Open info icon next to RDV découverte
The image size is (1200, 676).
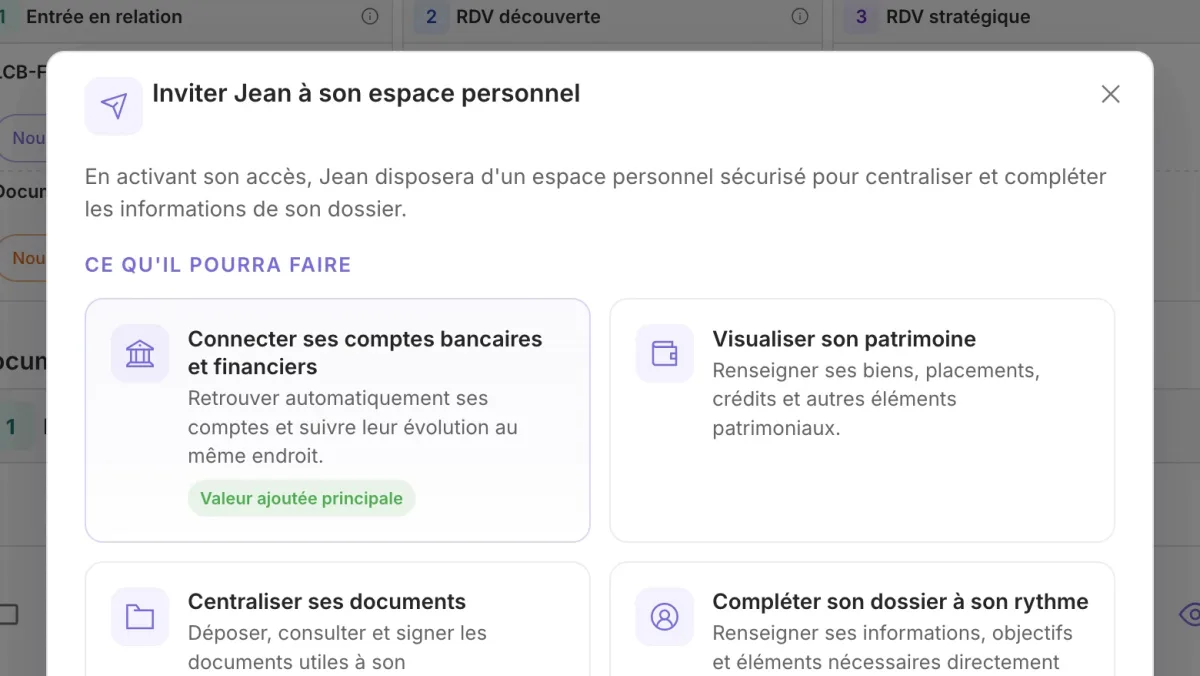799,16
